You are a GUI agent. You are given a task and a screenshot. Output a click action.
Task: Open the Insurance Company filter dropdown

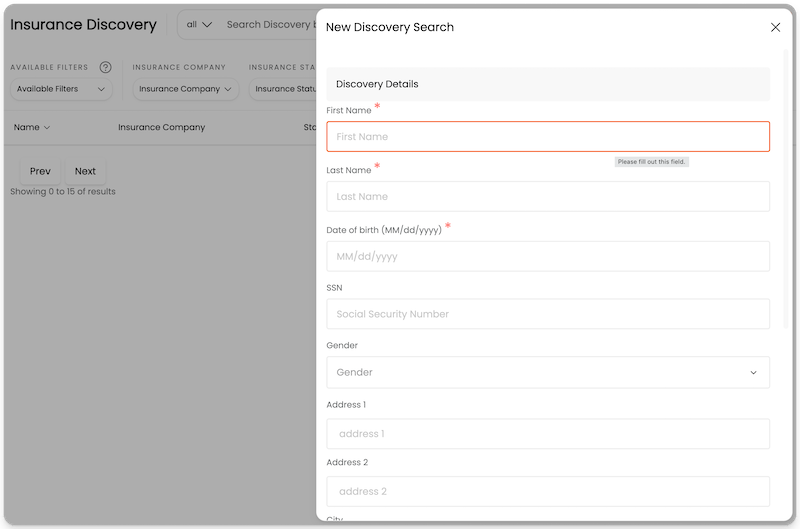pos(186,89)
